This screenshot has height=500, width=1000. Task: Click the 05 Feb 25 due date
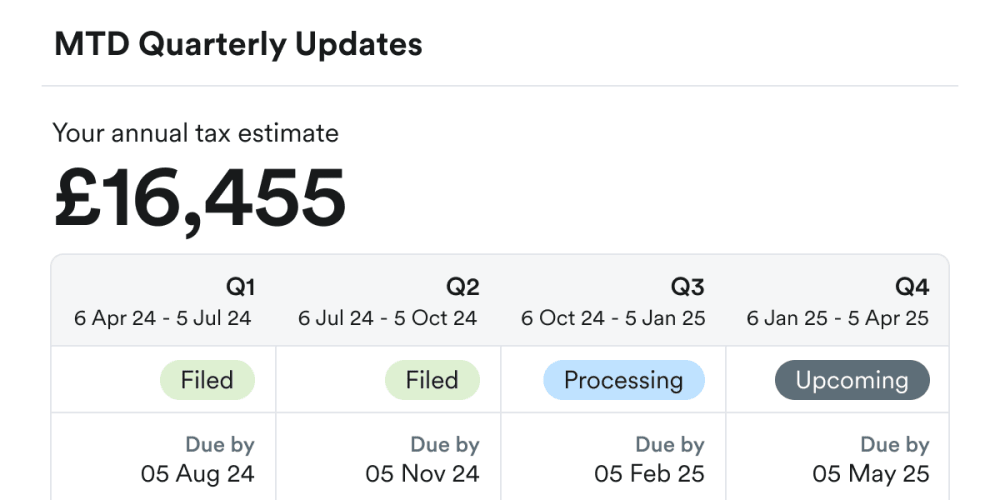coord(649,473)
